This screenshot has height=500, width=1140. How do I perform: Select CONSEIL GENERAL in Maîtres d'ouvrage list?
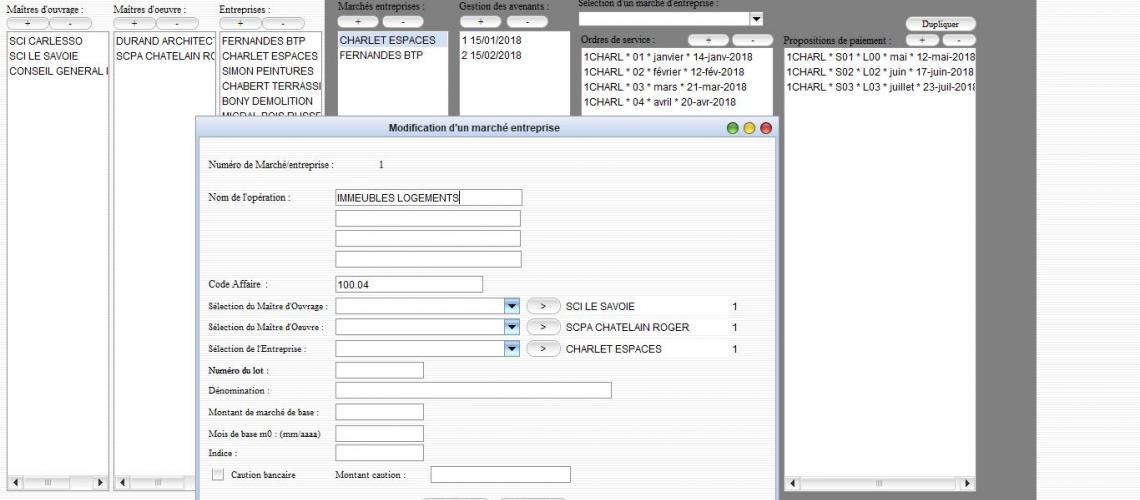pos(57,71)
